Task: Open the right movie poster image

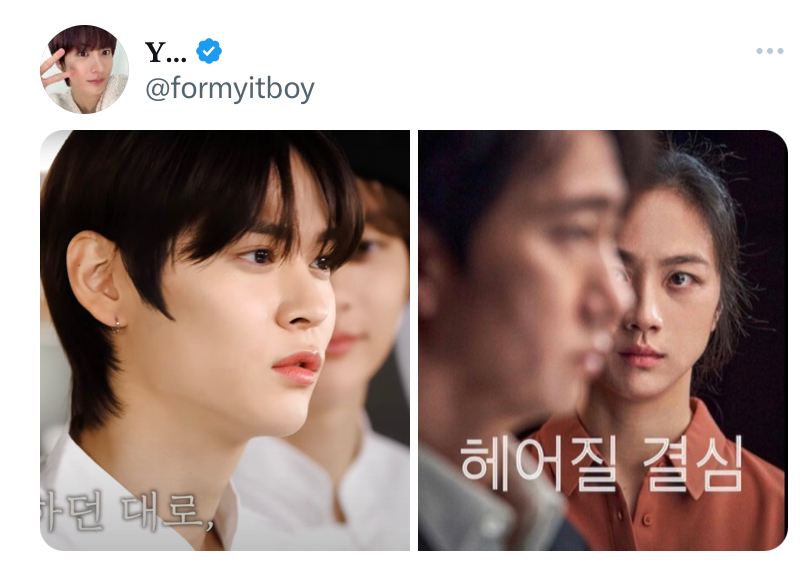Action: (x=603, y=340)
